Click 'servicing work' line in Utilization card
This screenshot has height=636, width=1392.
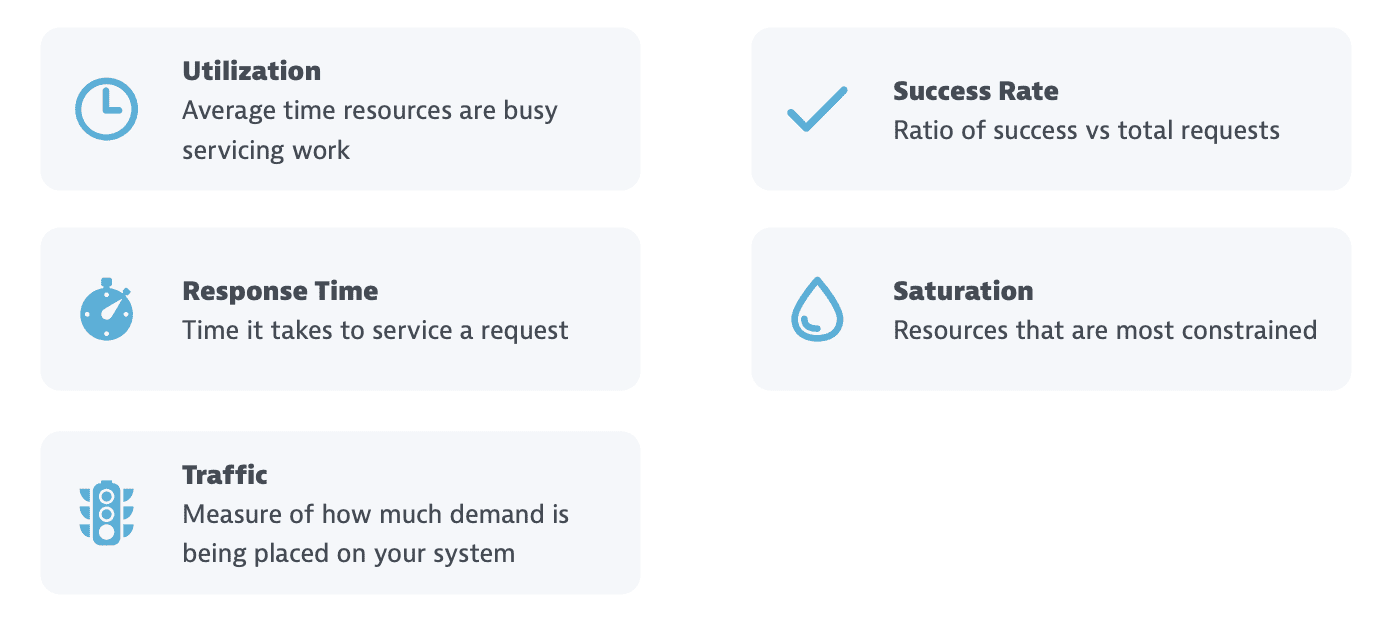(x=266, y=150)
